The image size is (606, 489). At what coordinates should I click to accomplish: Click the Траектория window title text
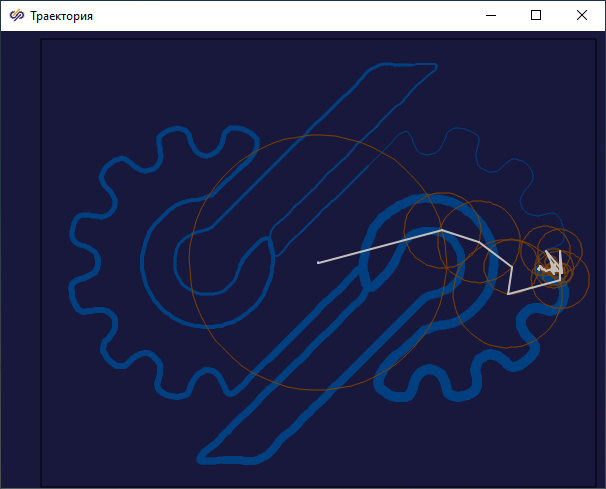coord(62,16)
